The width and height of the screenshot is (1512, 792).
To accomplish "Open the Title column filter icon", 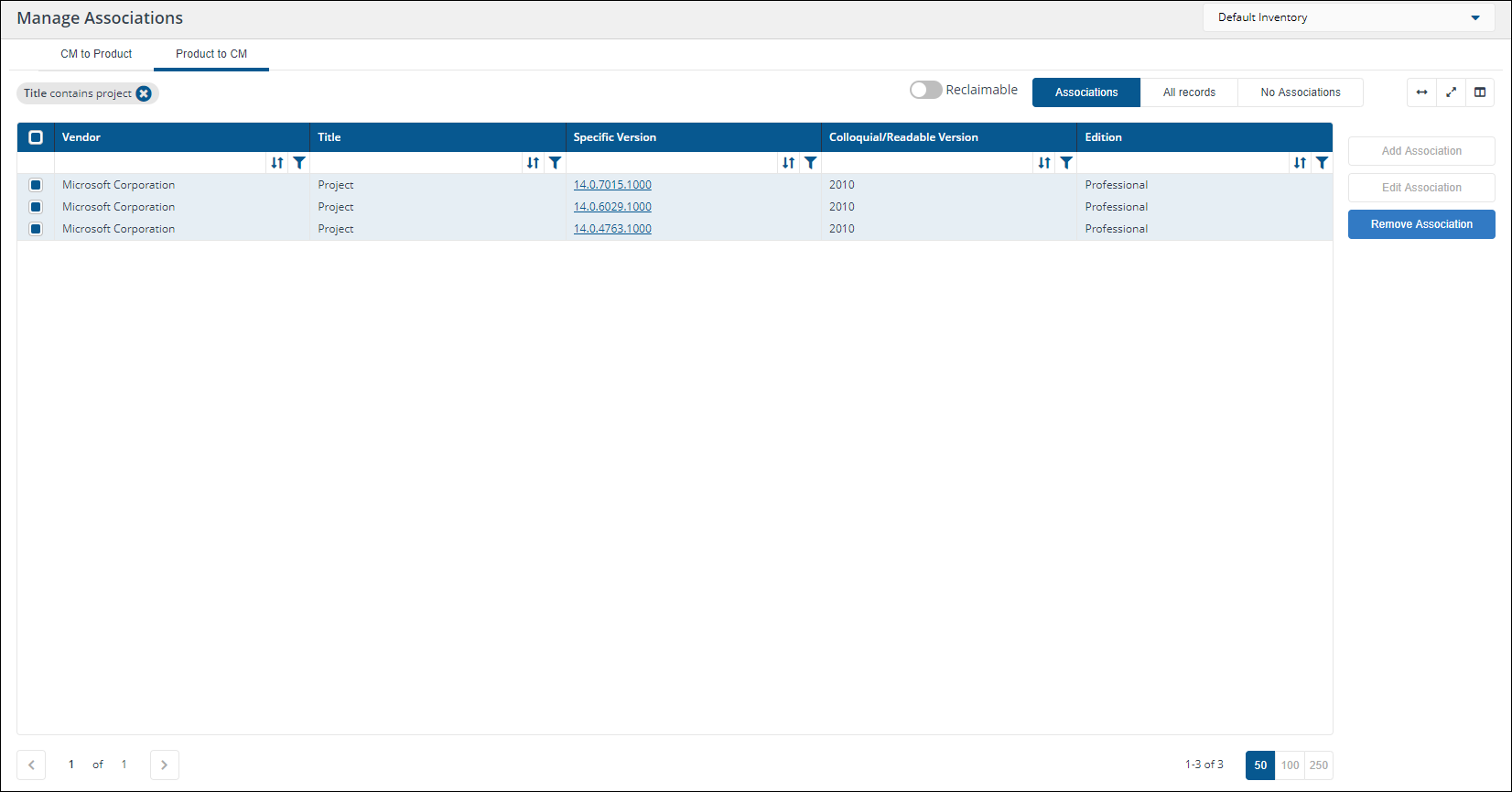I will click(555, 163).
